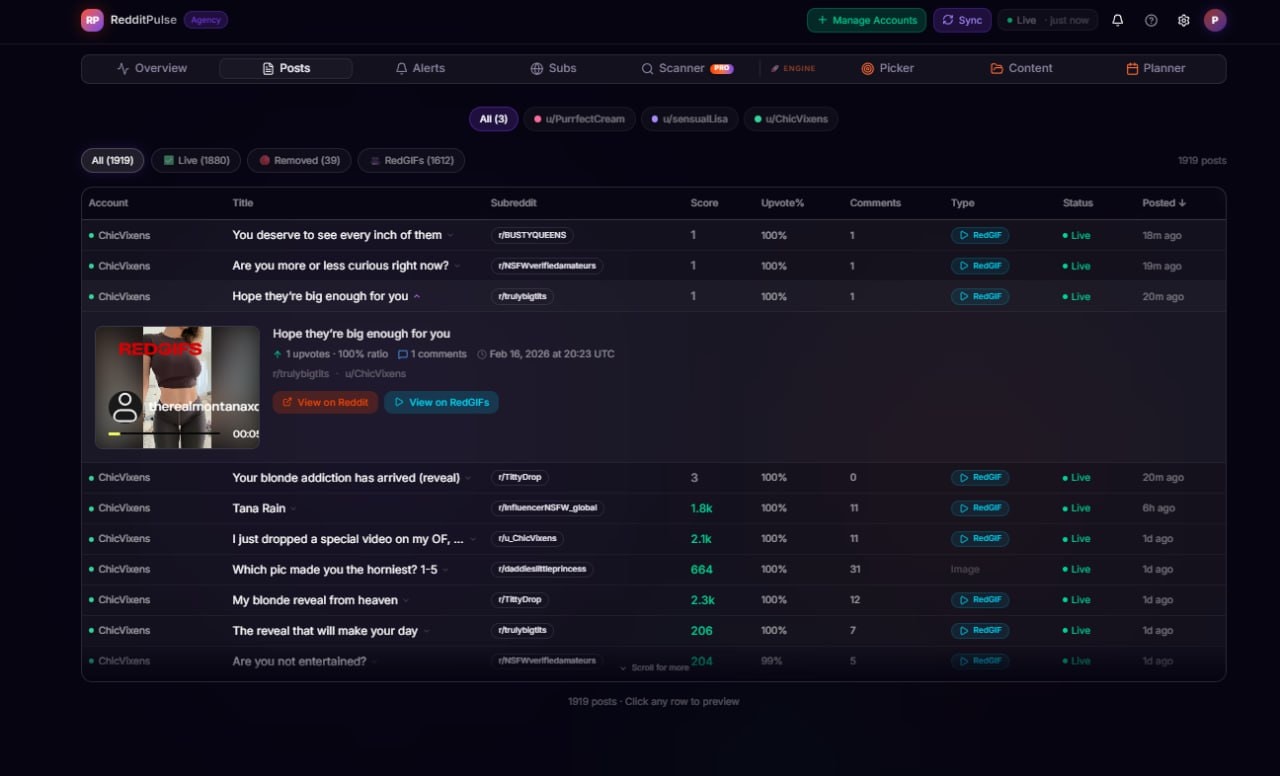This screenshot has width=1280, height=776.
Task: Open the Overview dashboard section
Action: 152,68
